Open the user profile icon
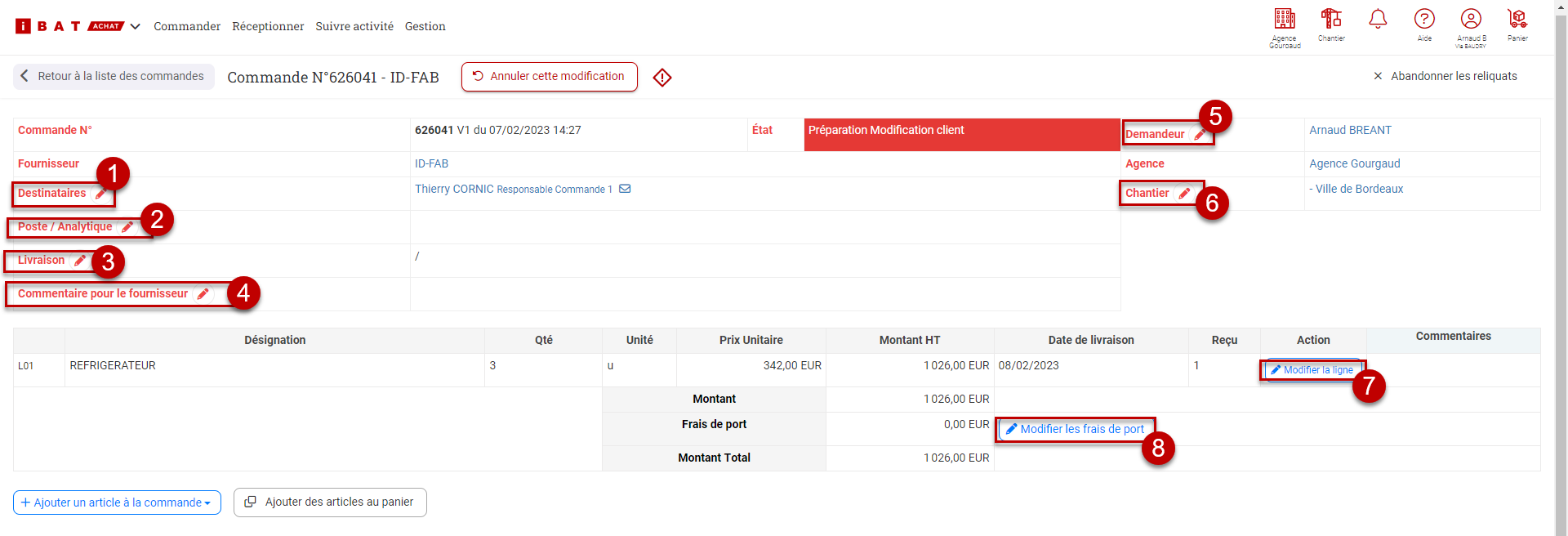The image size is (1568, 536). 1471,20
